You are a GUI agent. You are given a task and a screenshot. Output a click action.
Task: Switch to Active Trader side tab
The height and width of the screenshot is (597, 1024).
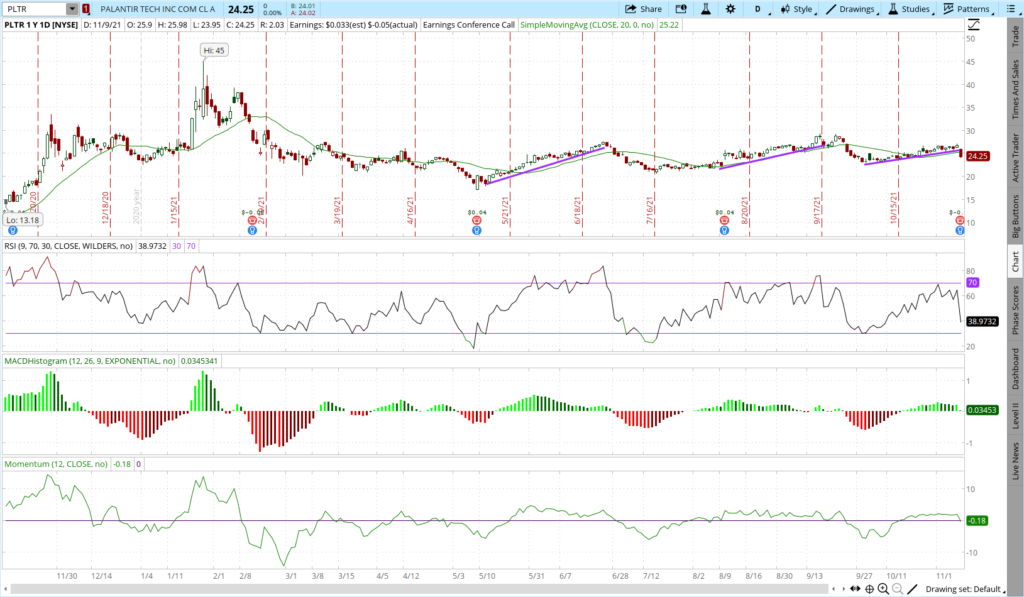[x=1015, y=157]
